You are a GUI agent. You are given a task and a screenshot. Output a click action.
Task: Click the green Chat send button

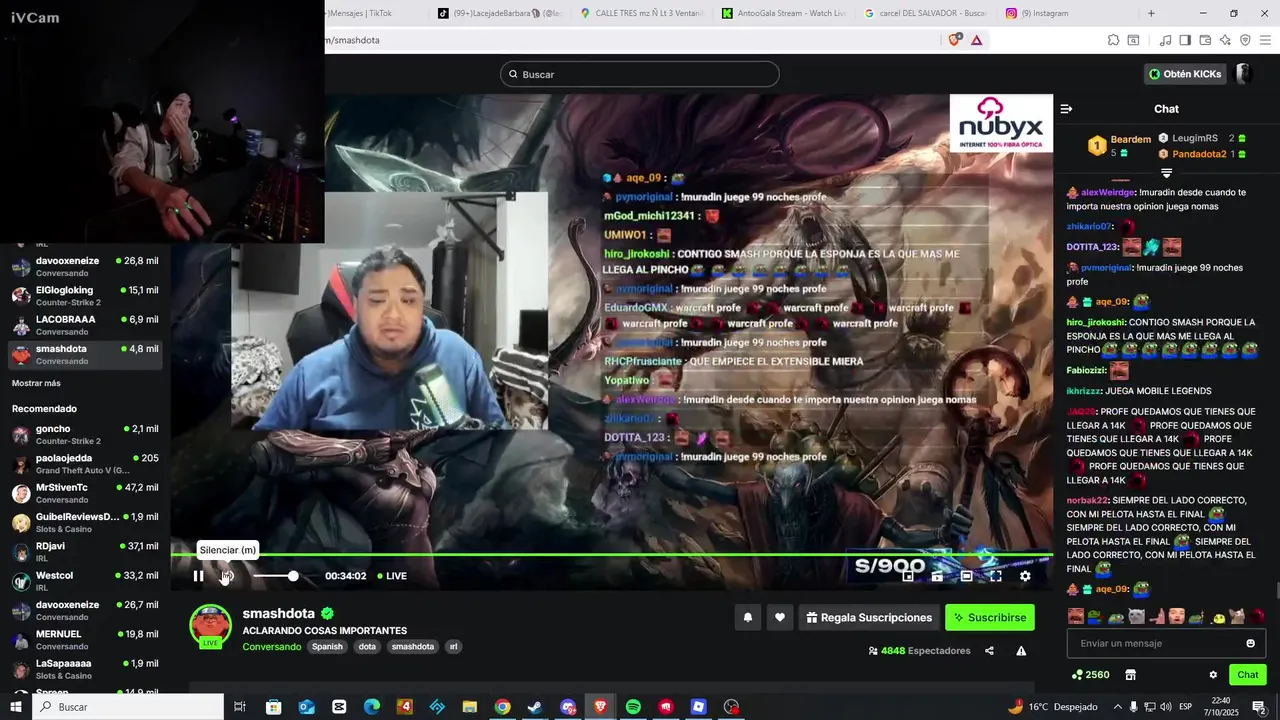(x=1247, y=675)
